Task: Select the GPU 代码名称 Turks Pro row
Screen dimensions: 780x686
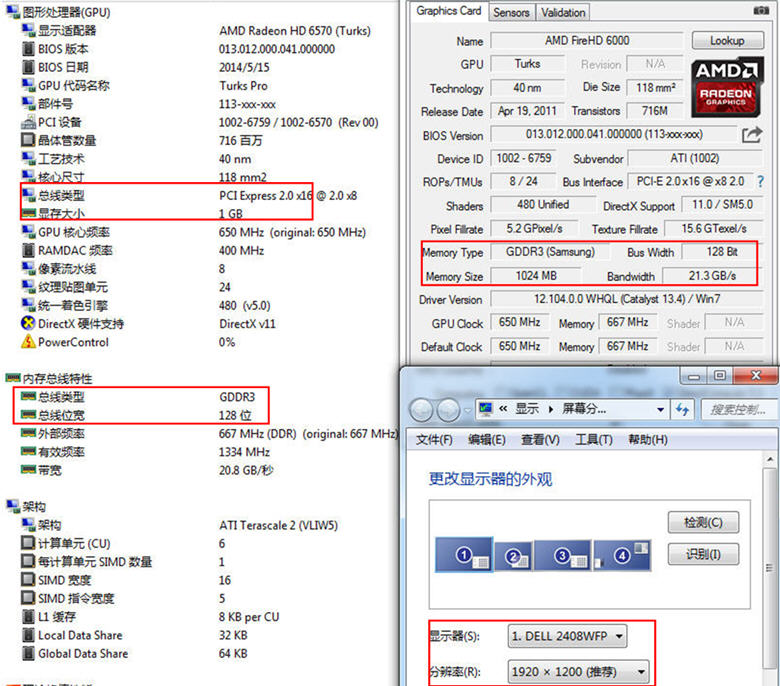Action: click(x=199, y=86)
